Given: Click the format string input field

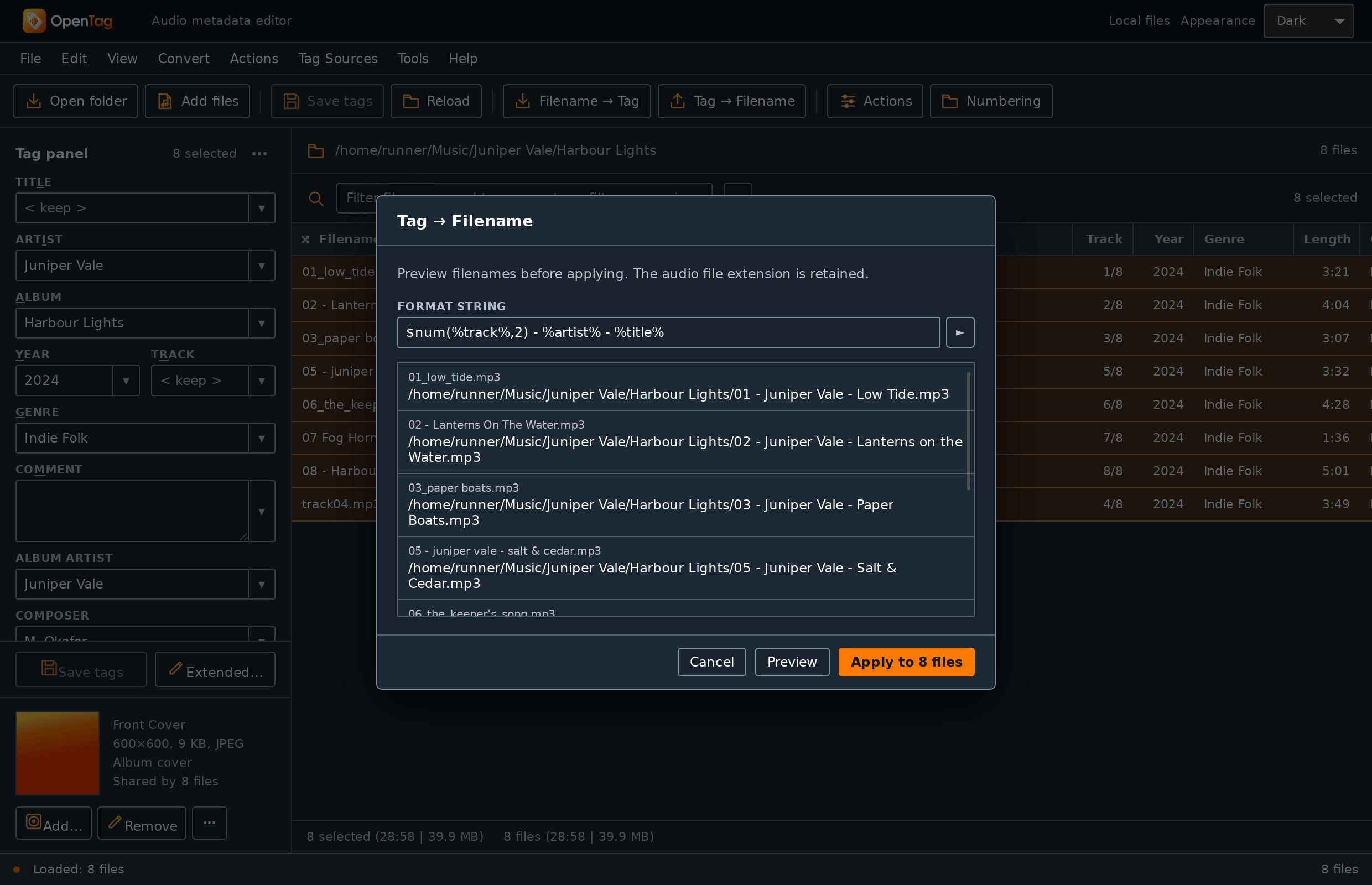Looking at the screenshot, I should 668,332.
